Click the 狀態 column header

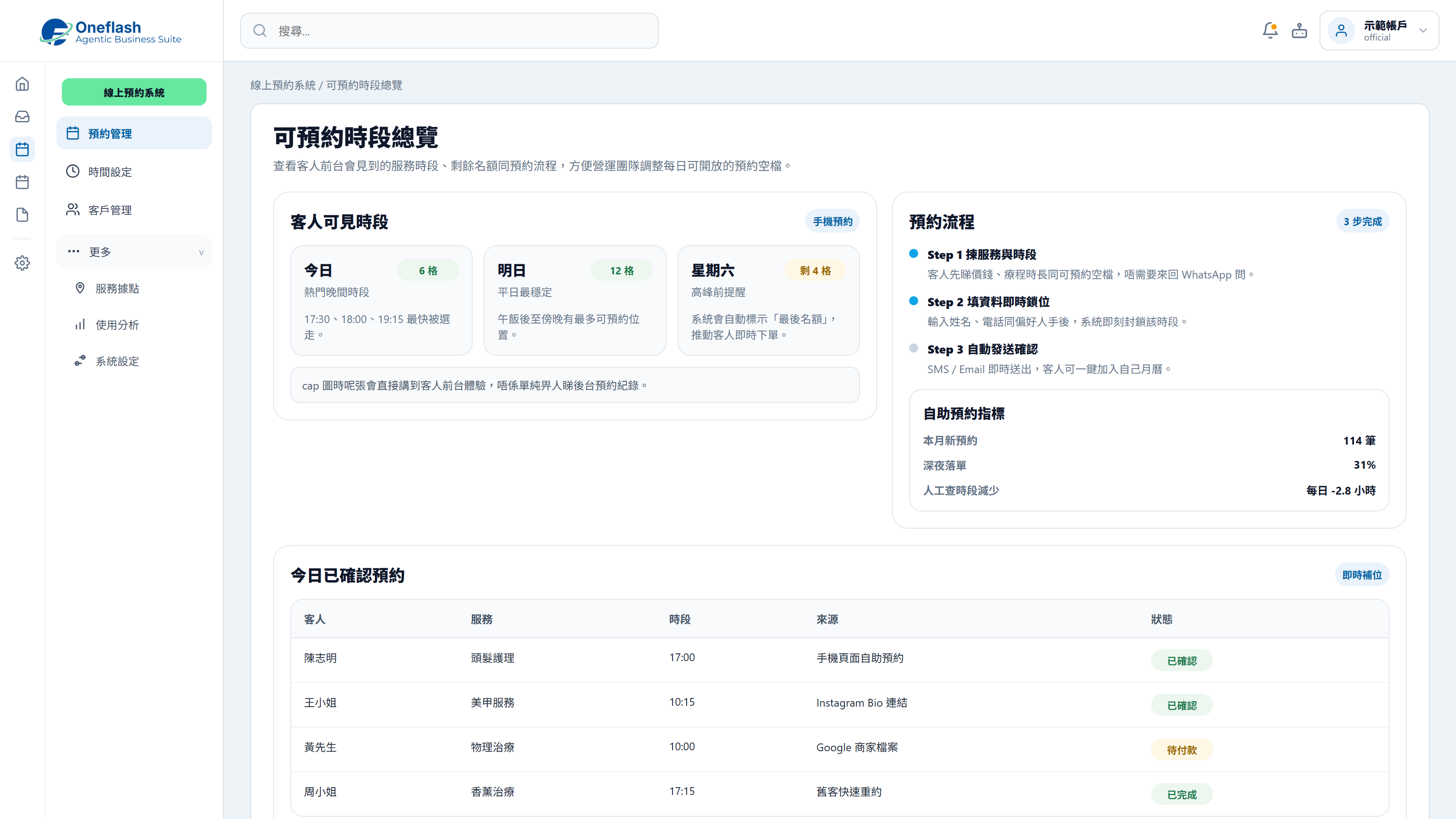tap(1162, 619)
